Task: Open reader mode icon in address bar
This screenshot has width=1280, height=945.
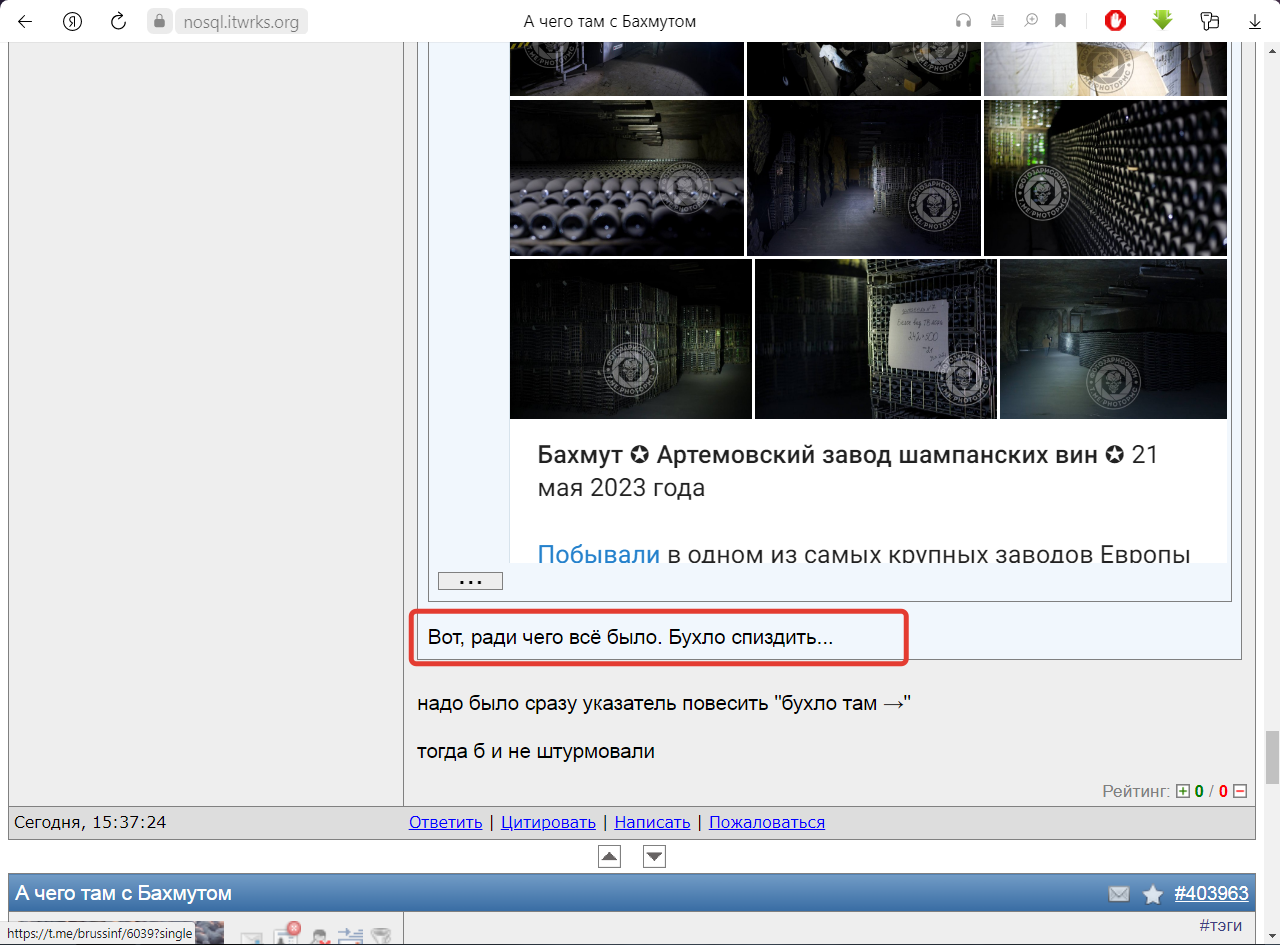Action: [996, 21]
